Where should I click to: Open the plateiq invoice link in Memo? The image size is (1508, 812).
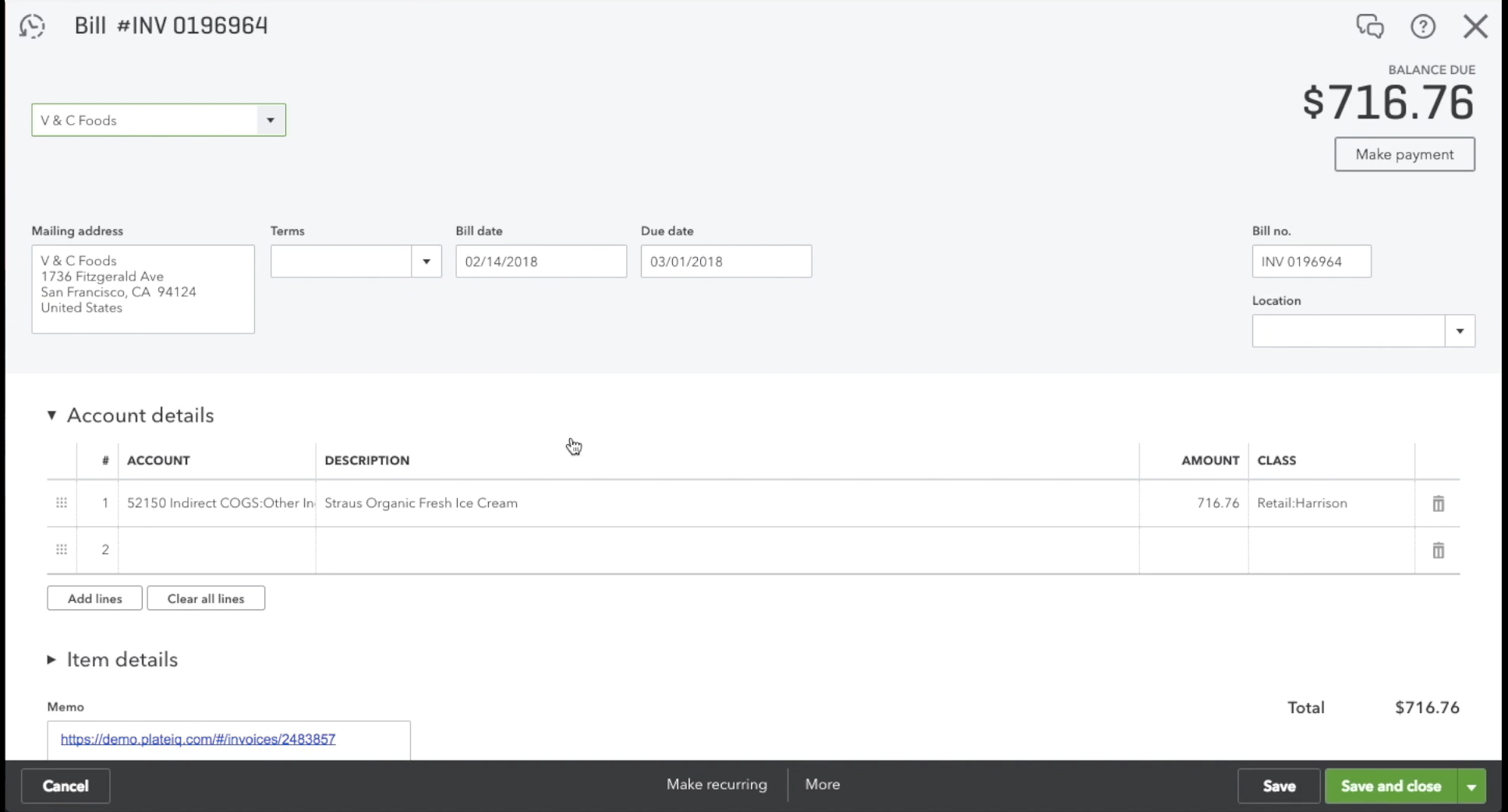[x=198, y=739]
